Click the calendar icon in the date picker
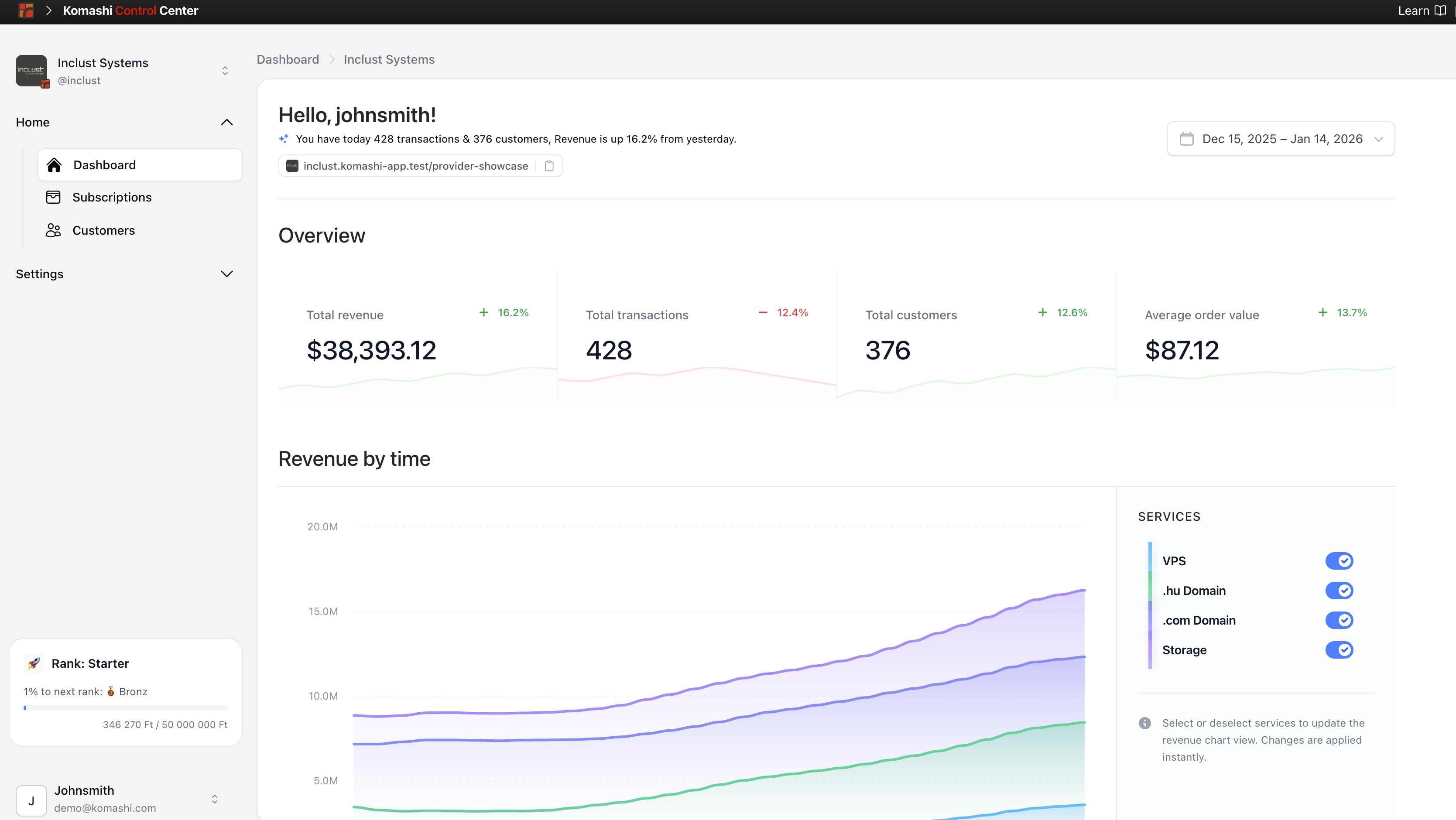Screen dimensions: 1456x820 pos(1187,138)
